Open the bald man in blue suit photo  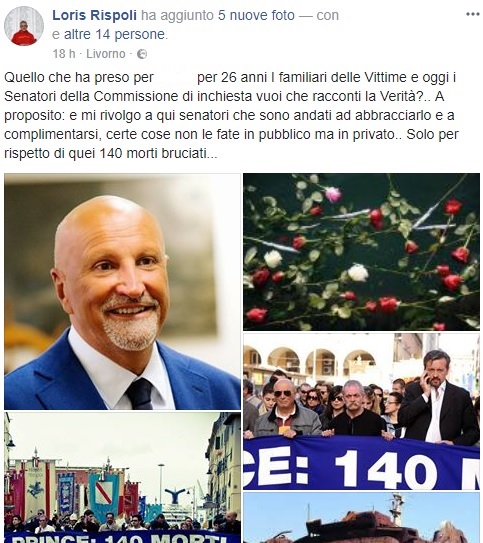[x=122, y=292]
